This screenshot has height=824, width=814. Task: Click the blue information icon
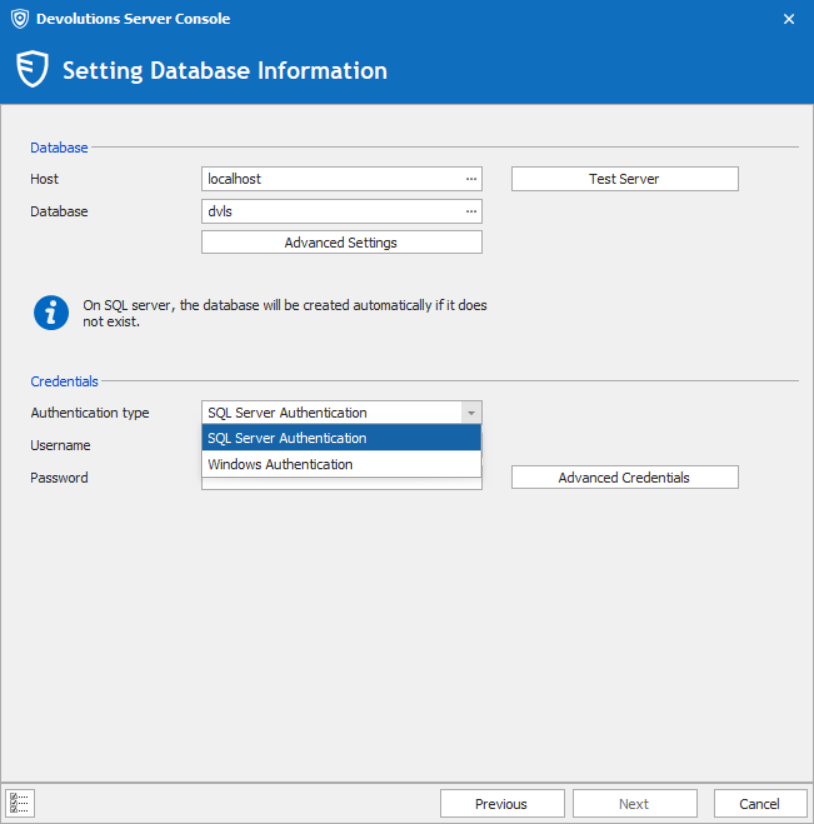pyautogui.click(x=51, y=313)
